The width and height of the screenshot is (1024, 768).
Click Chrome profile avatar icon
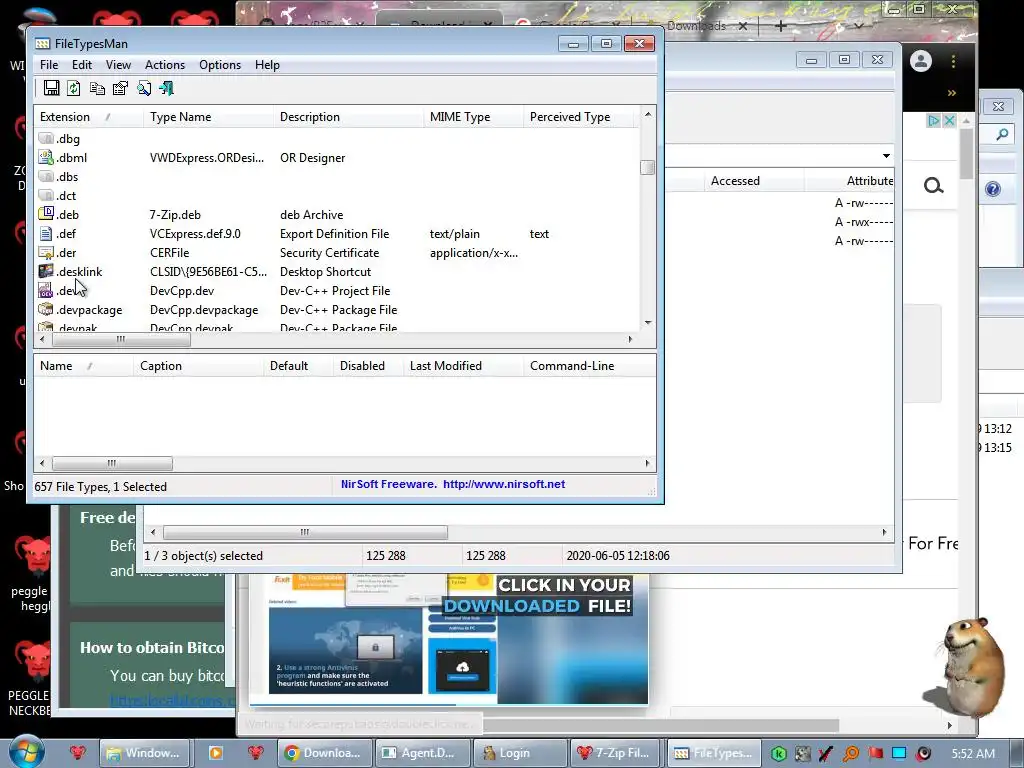pyautogui.click(x=921, y=61)
